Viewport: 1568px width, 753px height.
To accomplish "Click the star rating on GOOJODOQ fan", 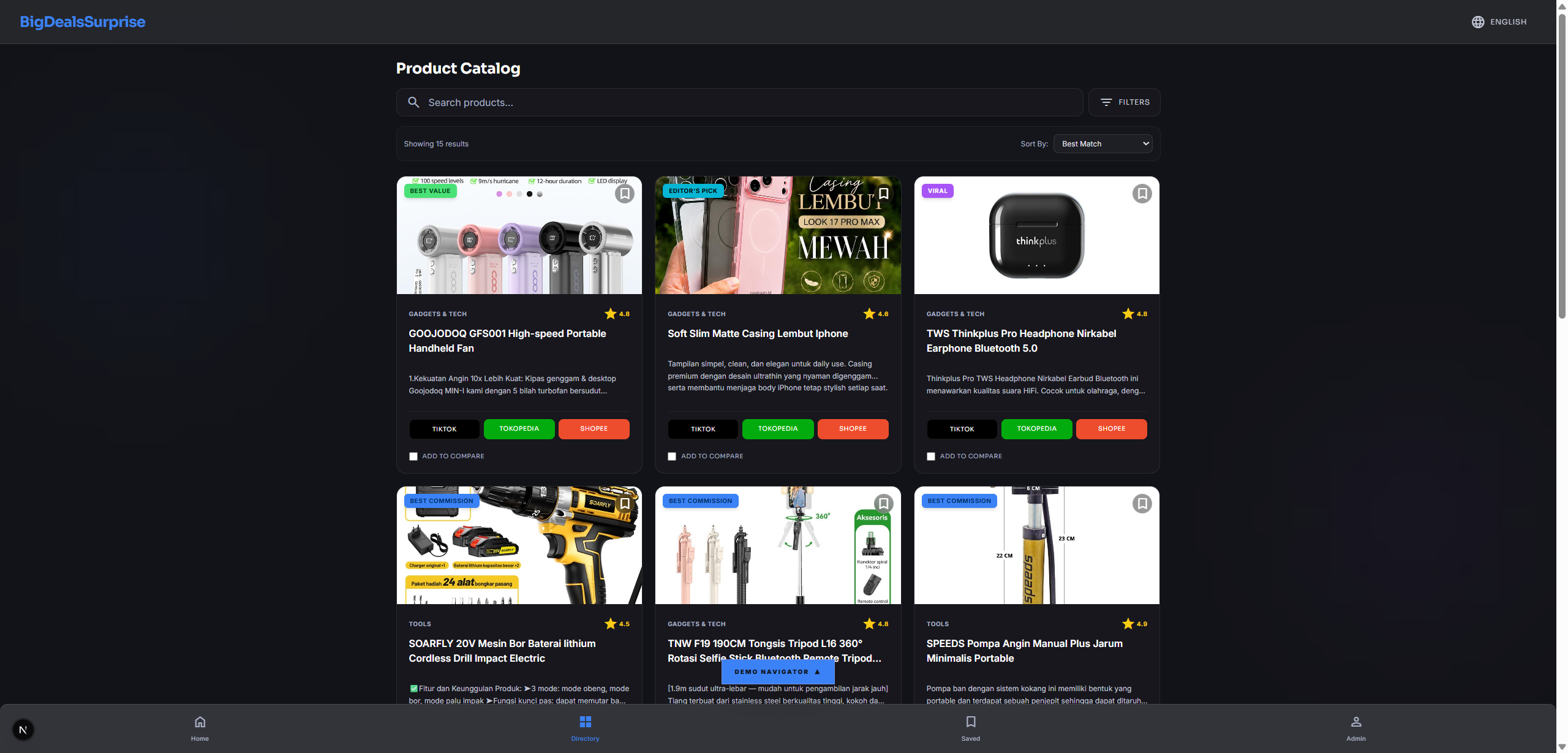I will (x=617, y=314).
